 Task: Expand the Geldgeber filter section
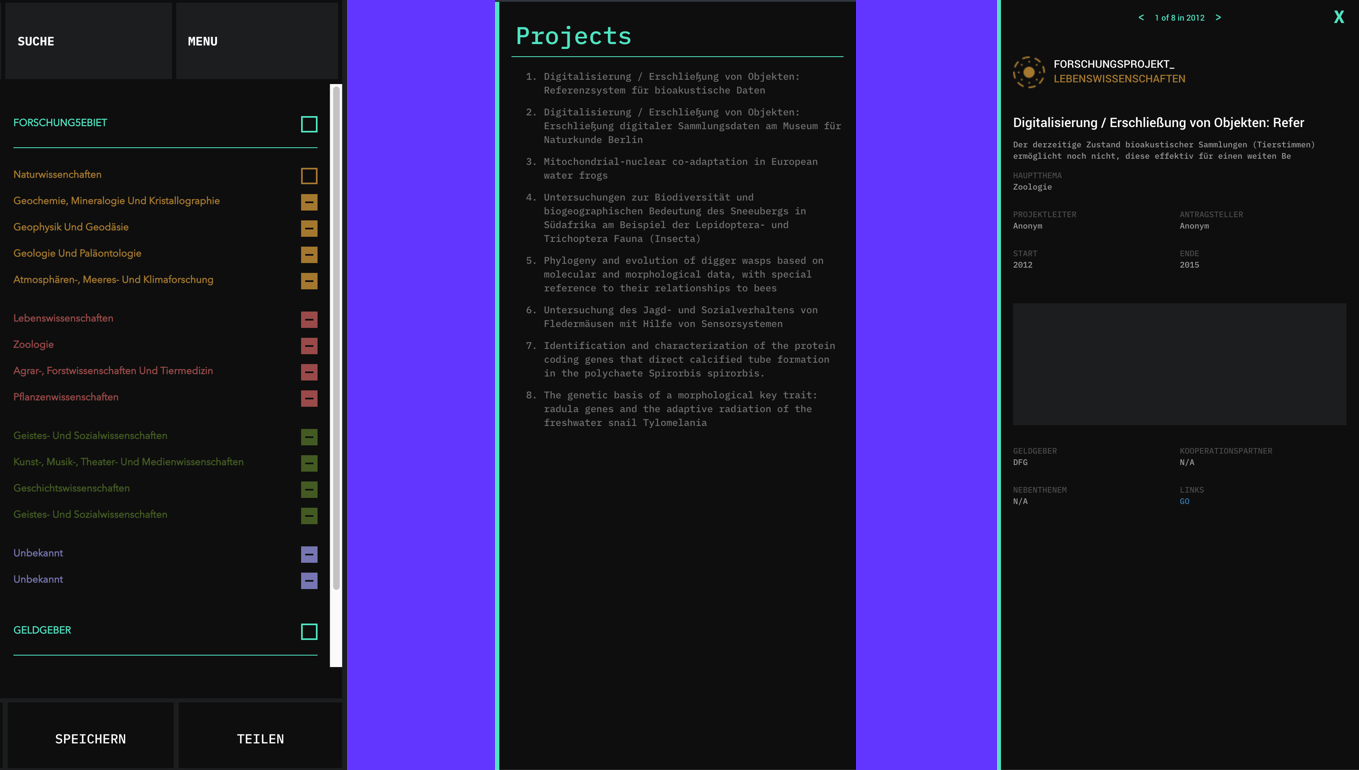click(x=42, y=630)
